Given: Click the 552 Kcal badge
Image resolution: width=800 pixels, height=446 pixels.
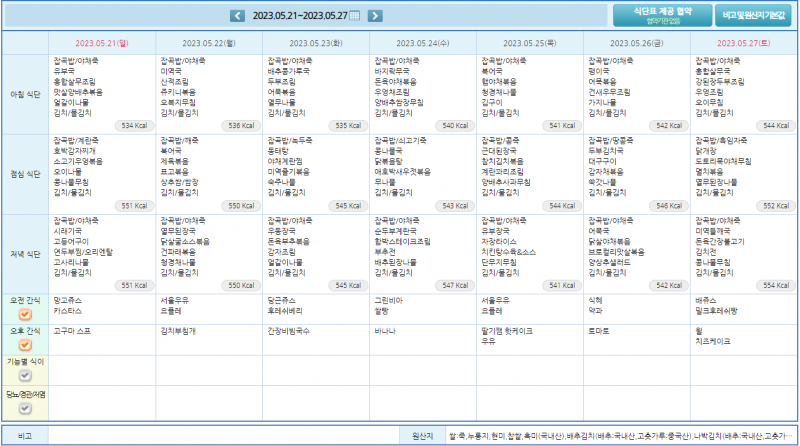Looking at the screenshot, I should pyautogui.click(x=776, y=206).
